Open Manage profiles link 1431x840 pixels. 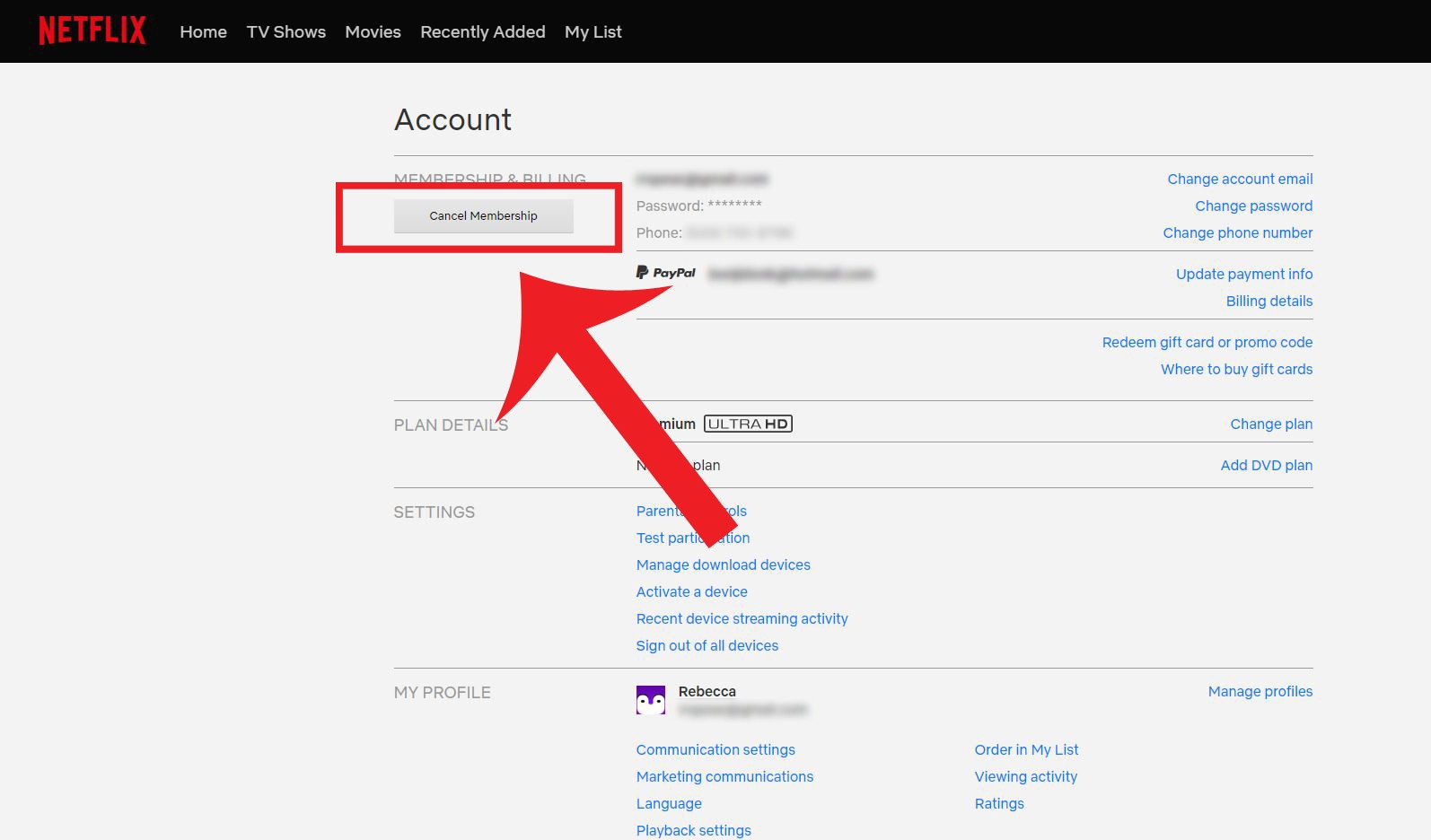[x=1260, y=692]
